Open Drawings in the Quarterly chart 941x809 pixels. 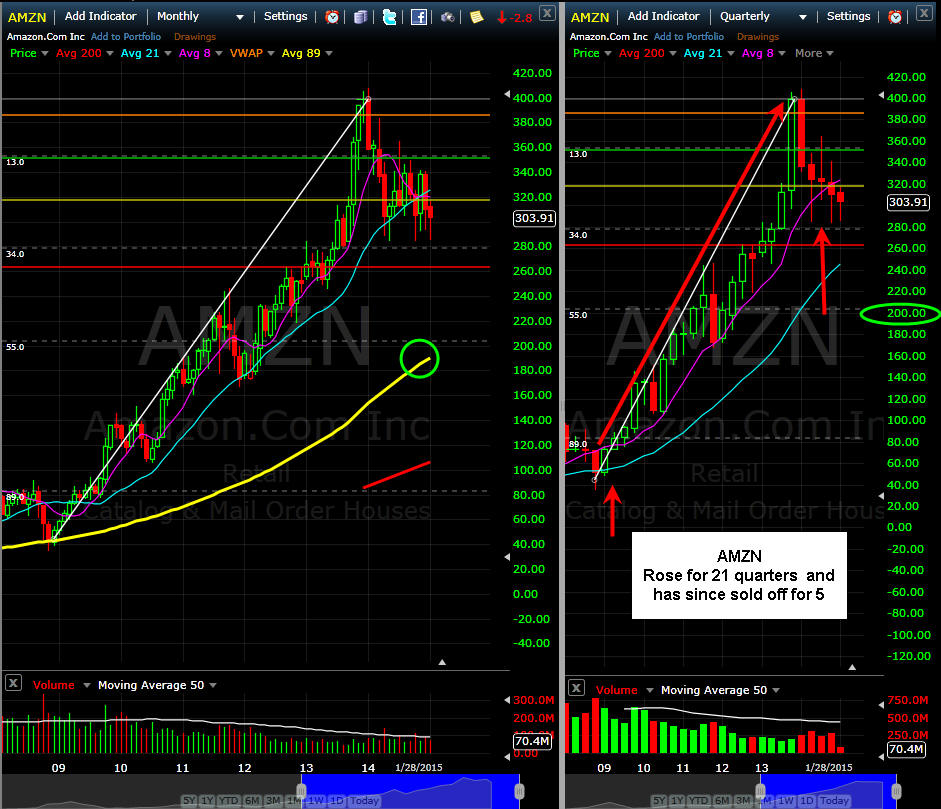coord(757,37)
